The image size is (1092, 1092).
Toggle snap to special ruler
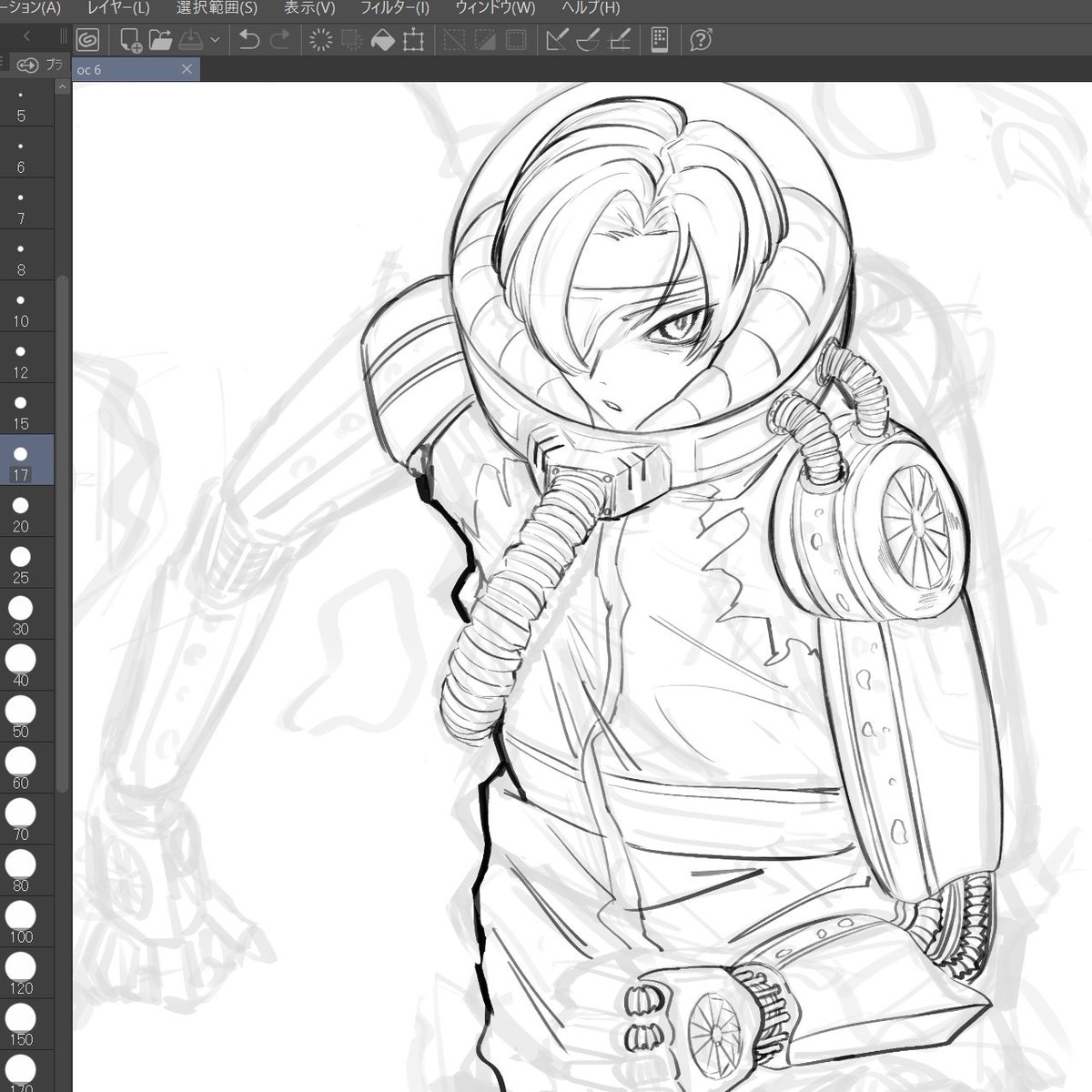click(x=588, y=40)
